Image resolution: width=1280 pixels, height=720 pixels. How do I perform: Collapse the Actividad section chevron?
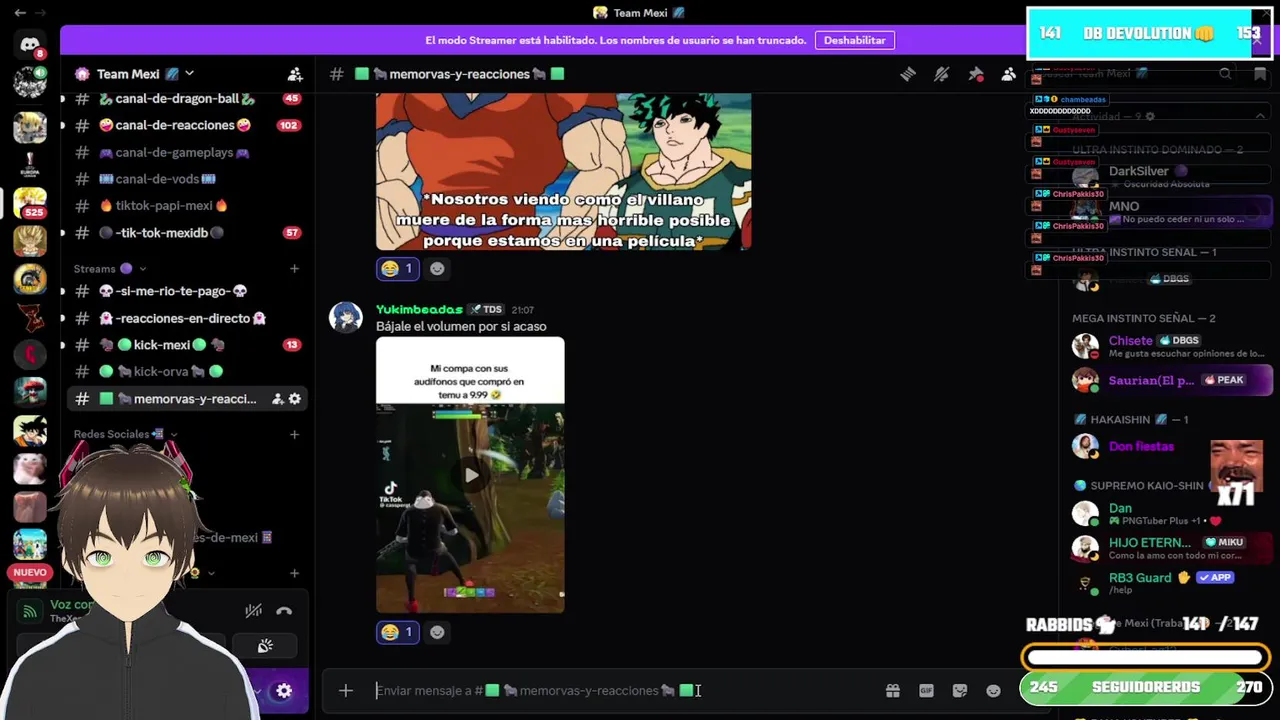pyautogui.click(x=1260, y=116)
